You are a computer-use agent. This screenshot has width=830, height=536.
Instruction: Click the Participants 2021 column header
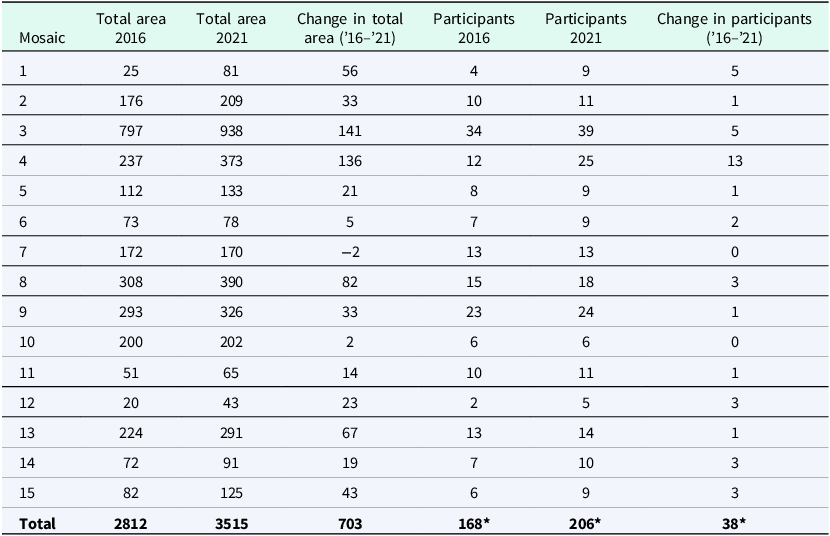585,28
